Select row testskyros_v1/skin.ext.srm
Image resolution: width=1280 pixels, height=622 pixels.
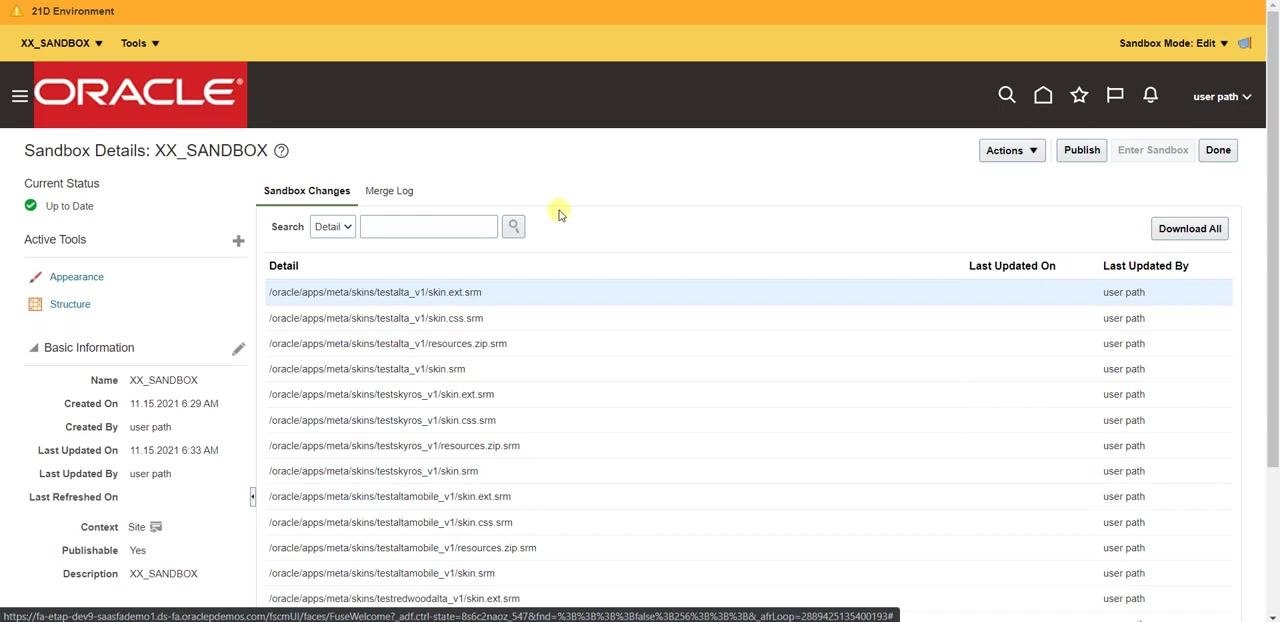click(x=749, y=395)
